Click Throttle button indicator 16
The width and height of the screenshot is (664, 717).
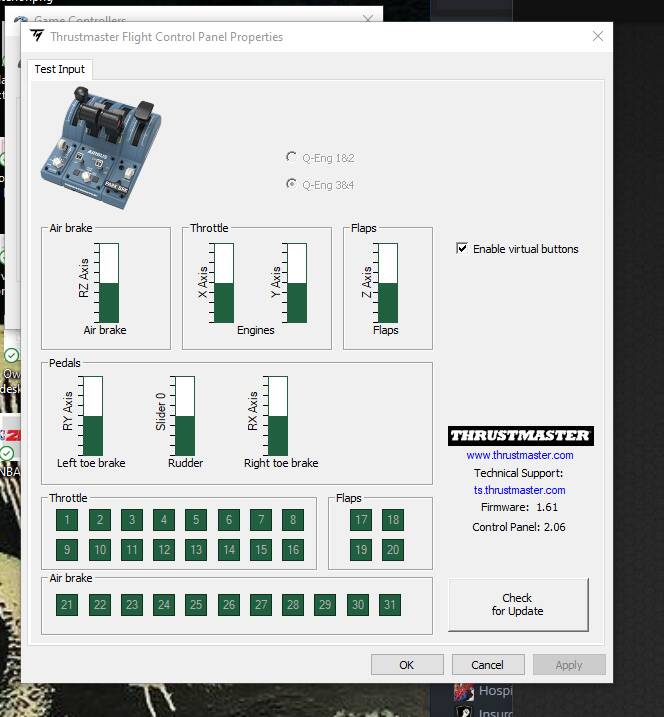(x=293, y=550)
